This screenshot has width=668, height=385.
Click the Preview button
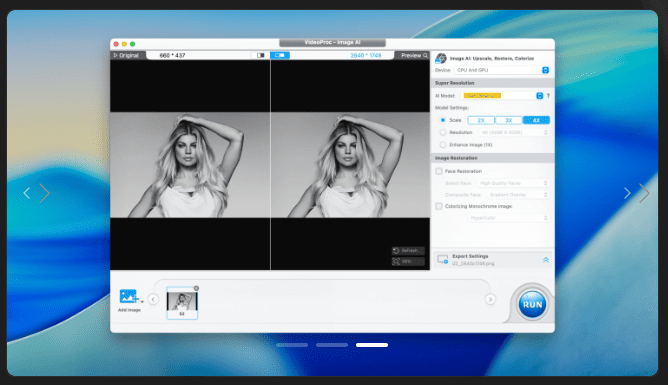tap(414, 55)
